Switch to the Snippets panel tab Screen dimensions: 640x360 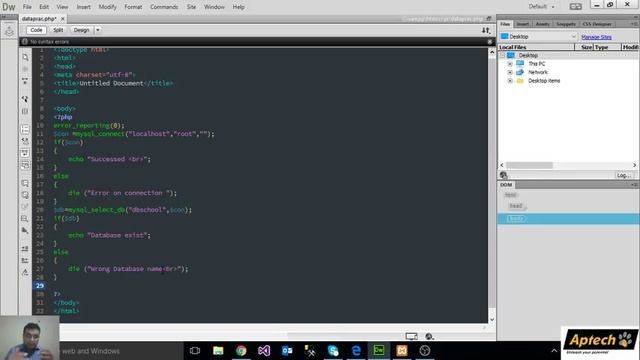(x=566, y=24)
